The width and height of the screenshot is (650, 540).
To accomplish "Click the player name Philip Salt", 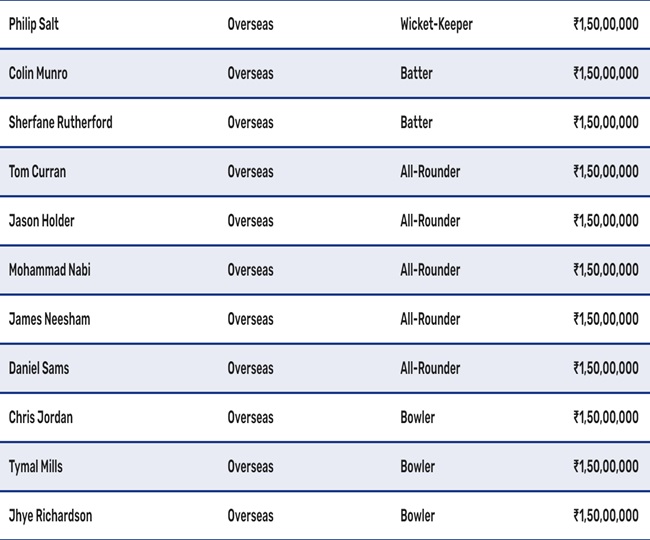I will point(33,24).
